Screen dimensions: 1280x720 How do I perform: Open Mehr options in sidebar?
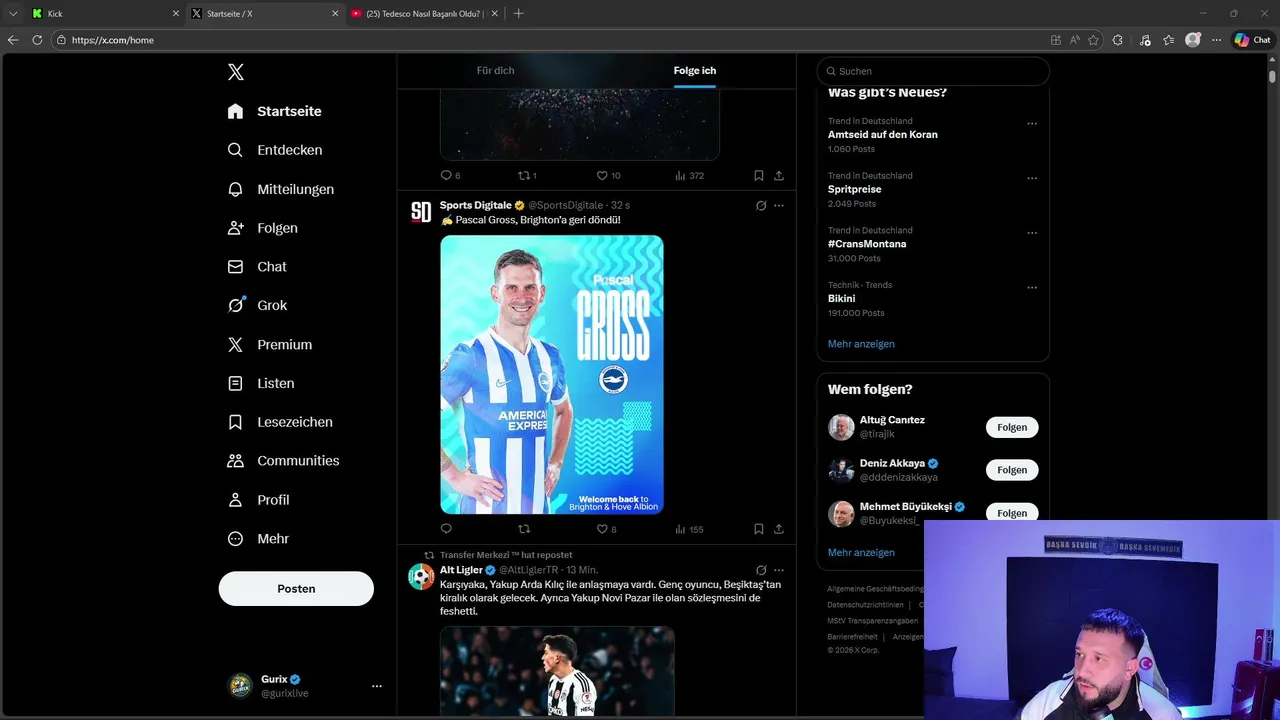(258, 539)
